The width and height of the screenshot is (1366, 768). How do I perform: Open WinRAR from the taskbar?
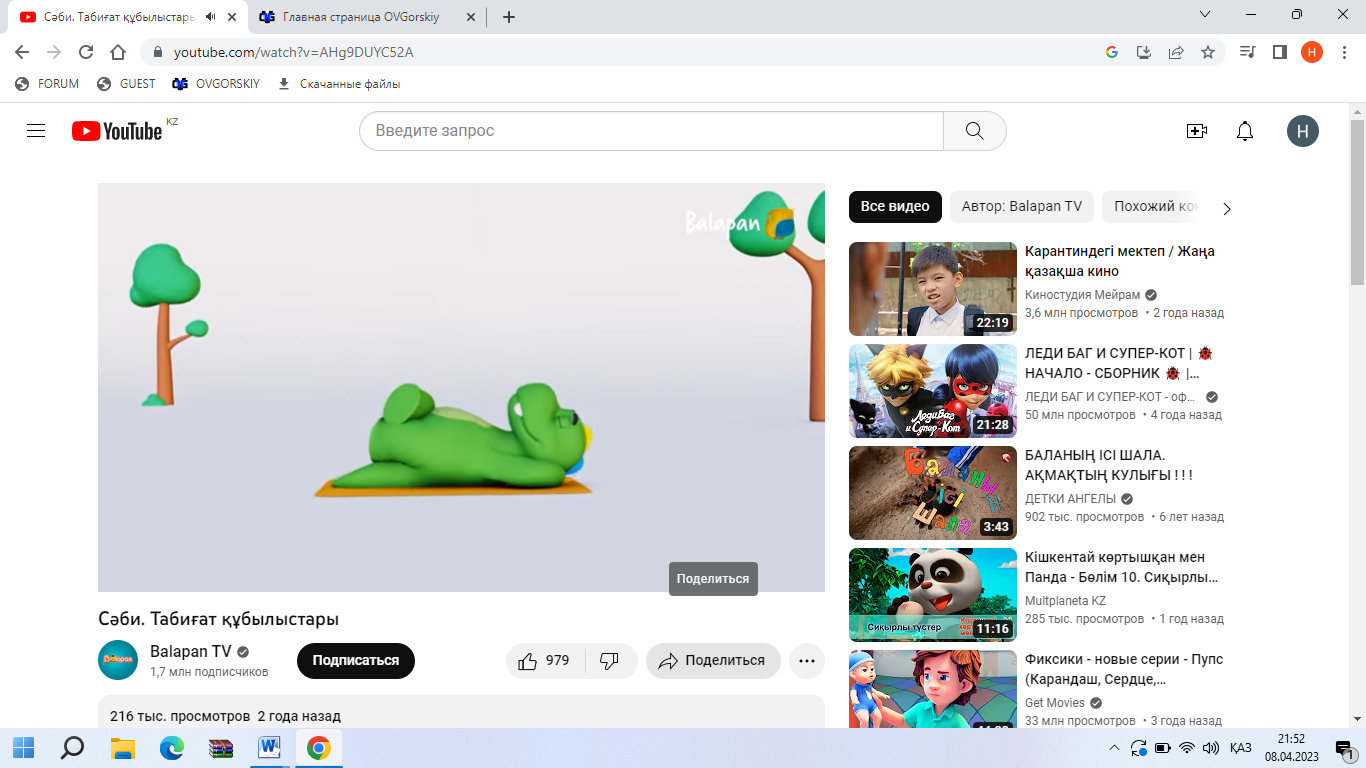tap(221, 747)
